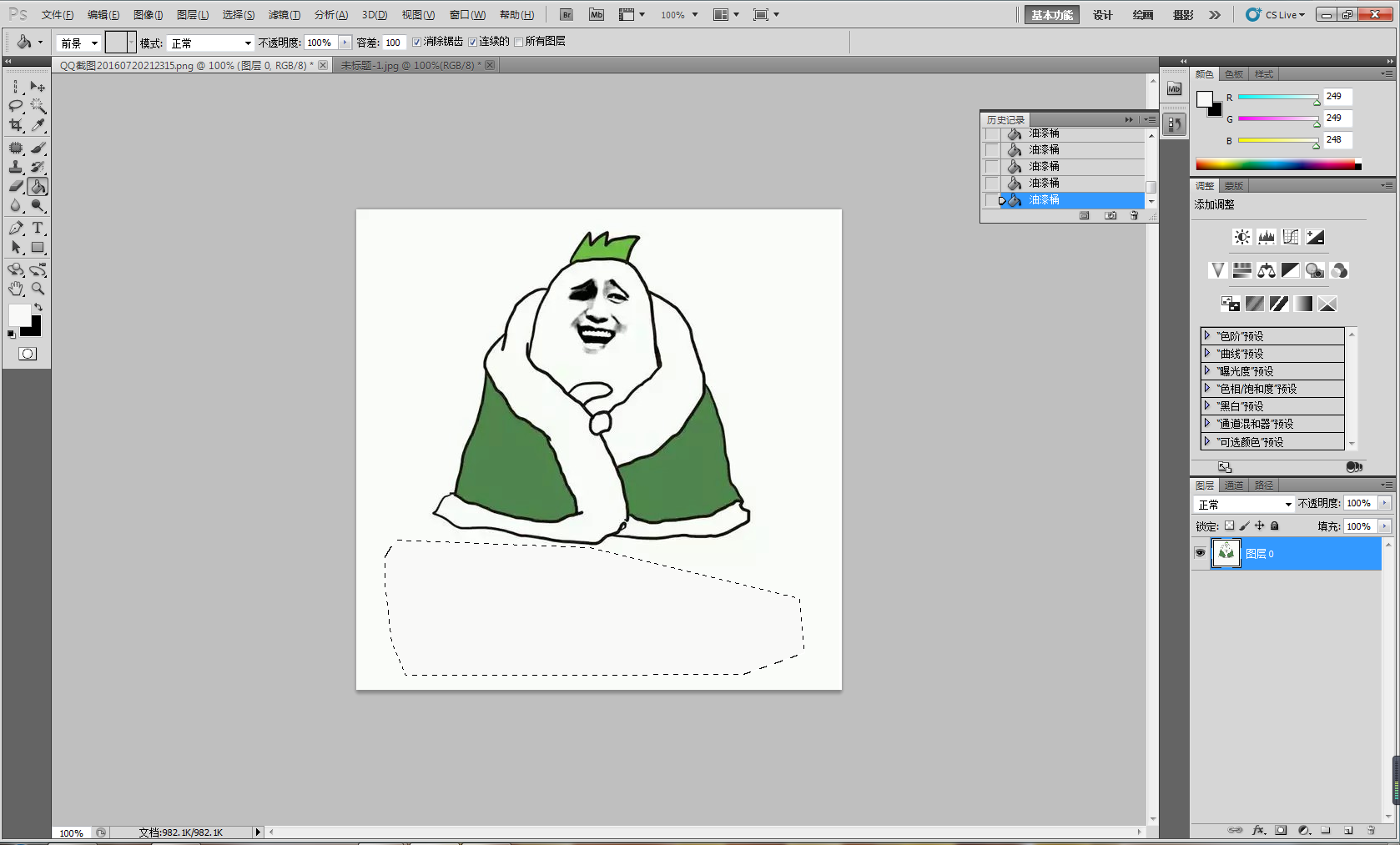Select the Pen tool
This screenshot has height=845, width=1400.
[x=16, y=228]
